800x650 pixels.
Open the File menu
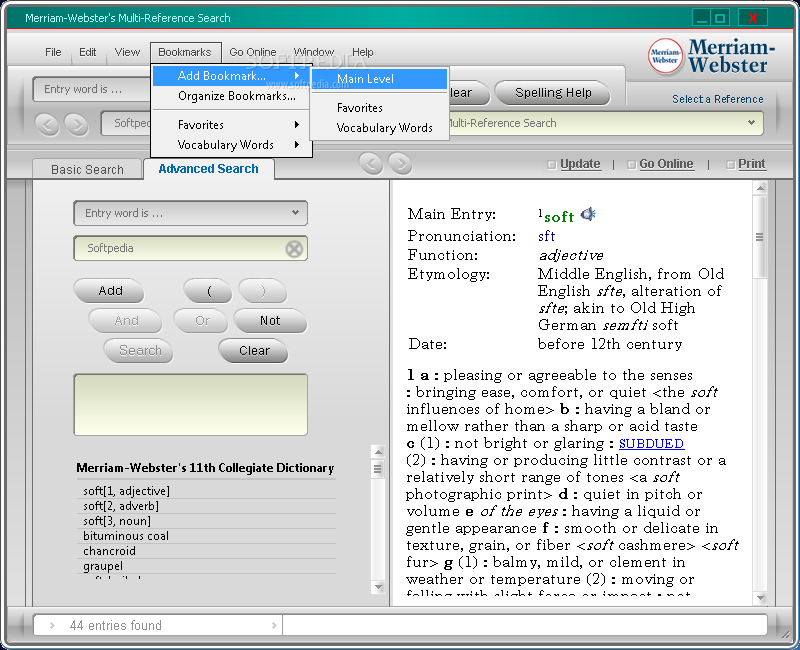53,52
